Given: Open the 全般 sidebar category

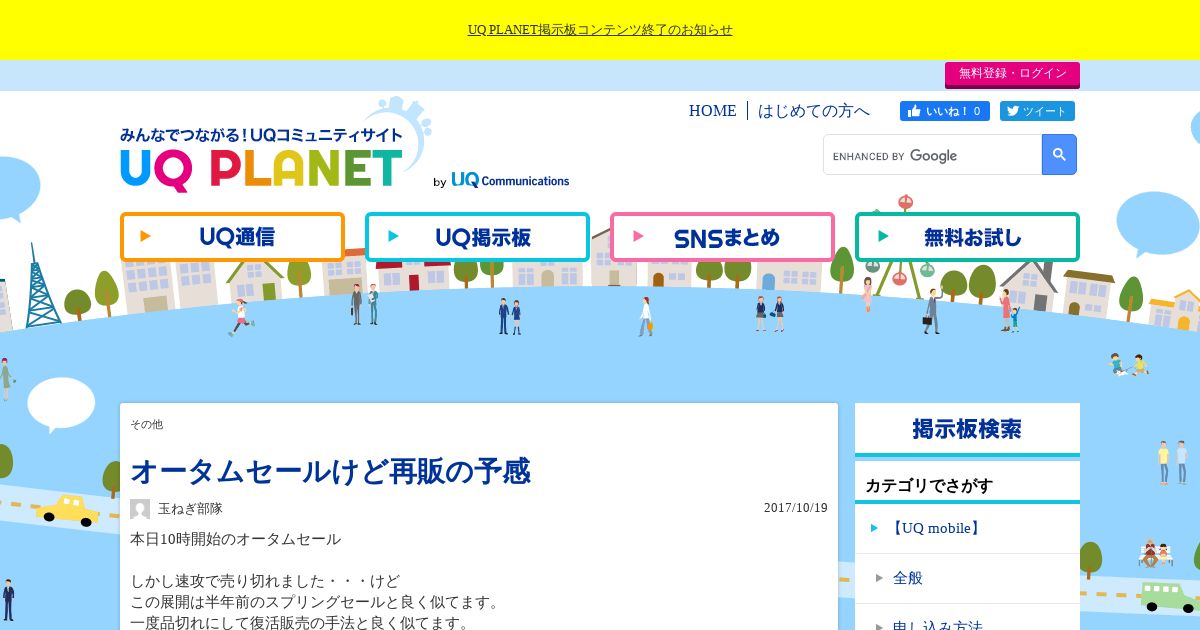Looking at the screenshot, I should coord(908,578).
